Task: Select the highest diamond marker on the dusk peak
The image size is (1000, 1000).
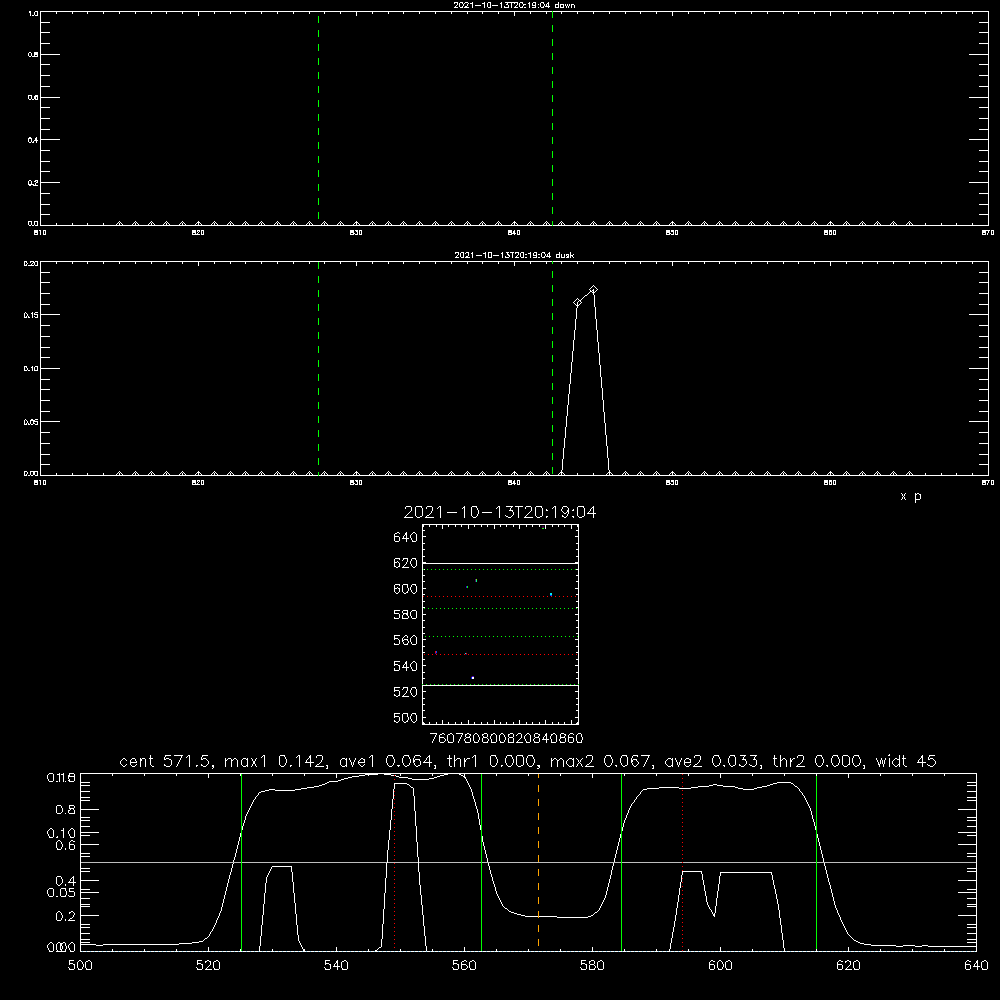Action: (594, 290)
